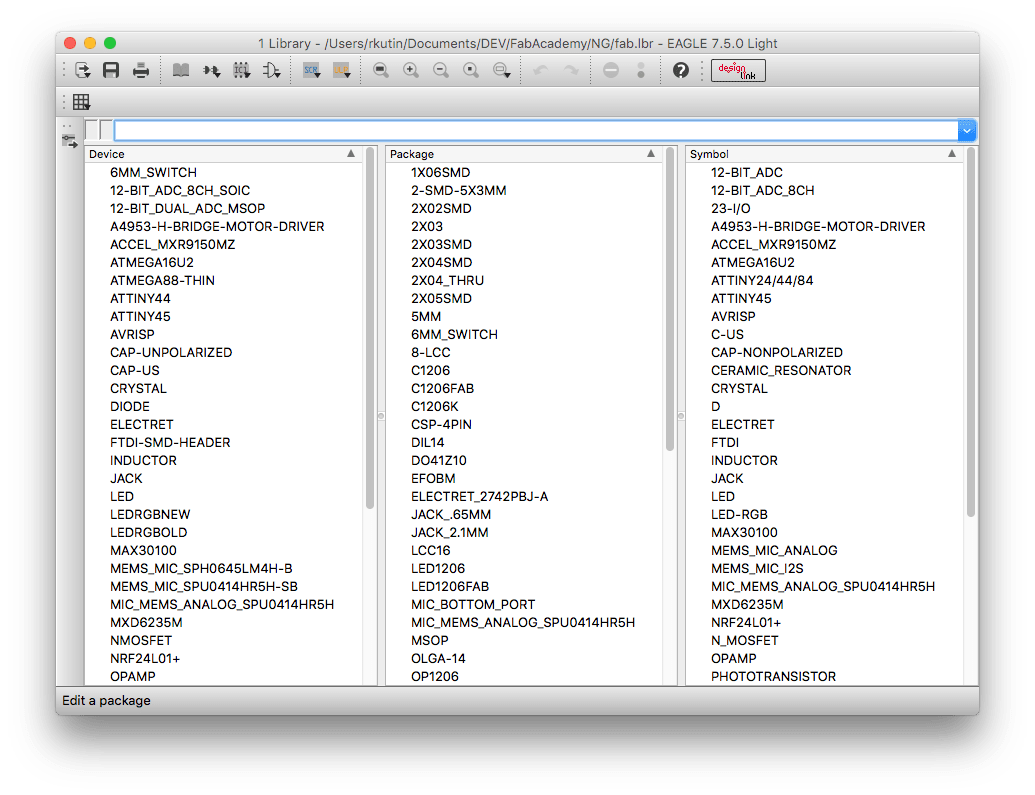Click the Zoom in magnifier
Viewport: 1035px width, 795px height.
(x=411, y=71)
